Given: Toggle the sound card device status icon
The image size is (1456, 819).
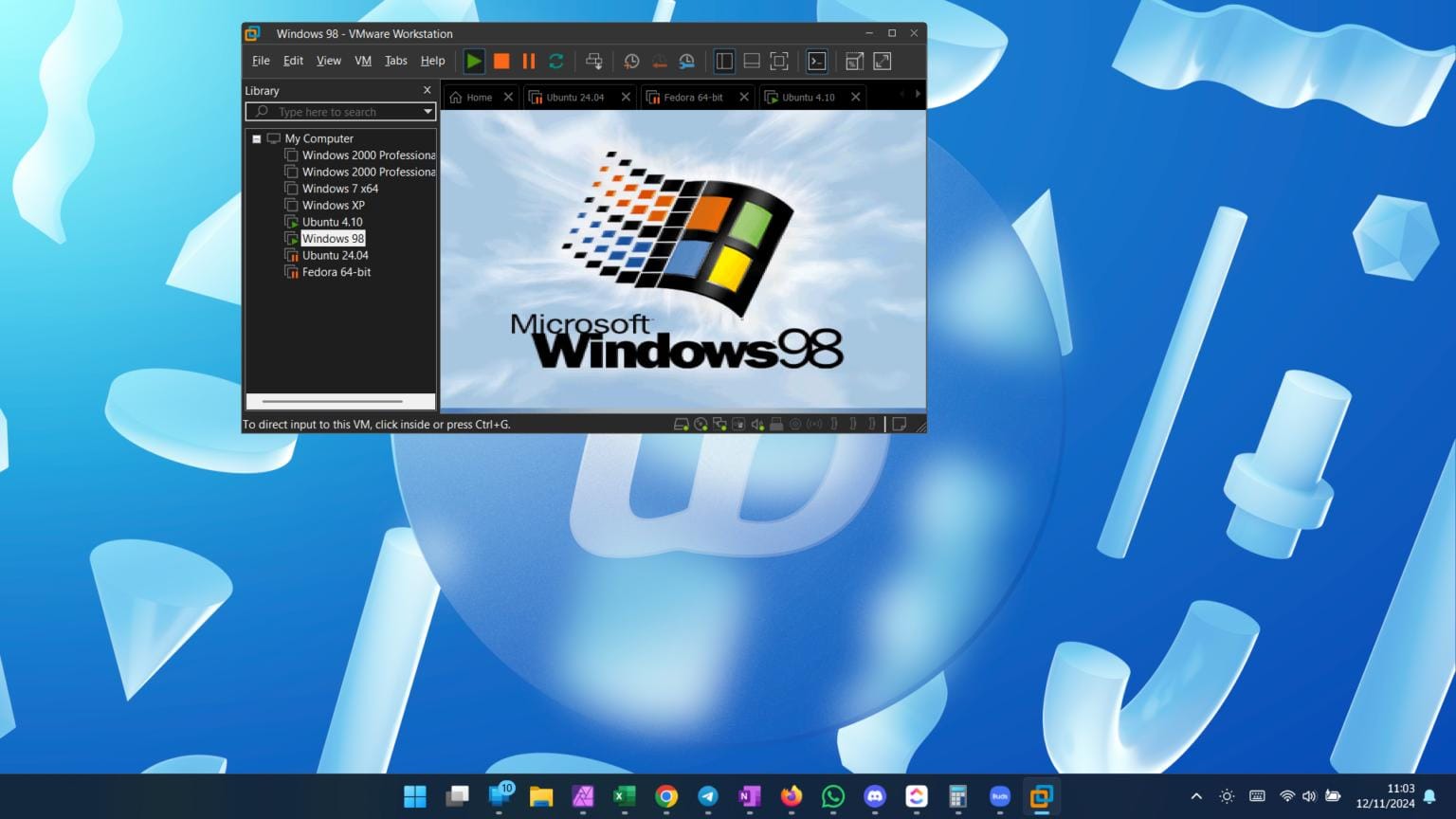Looking at the screenshot, I should (x=757, y=425).
